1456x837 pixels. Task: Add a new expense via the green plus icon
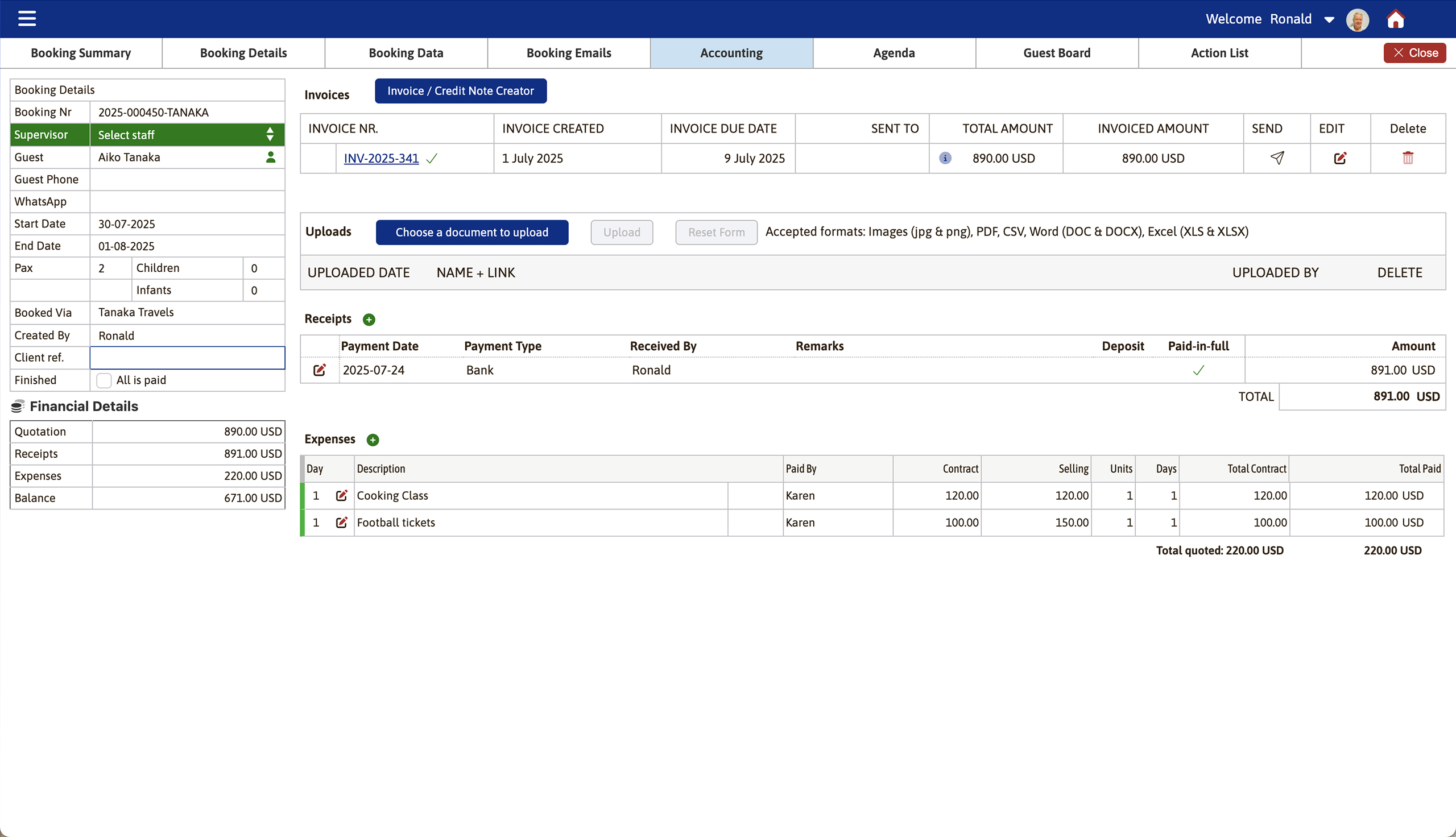pos(373,439)
